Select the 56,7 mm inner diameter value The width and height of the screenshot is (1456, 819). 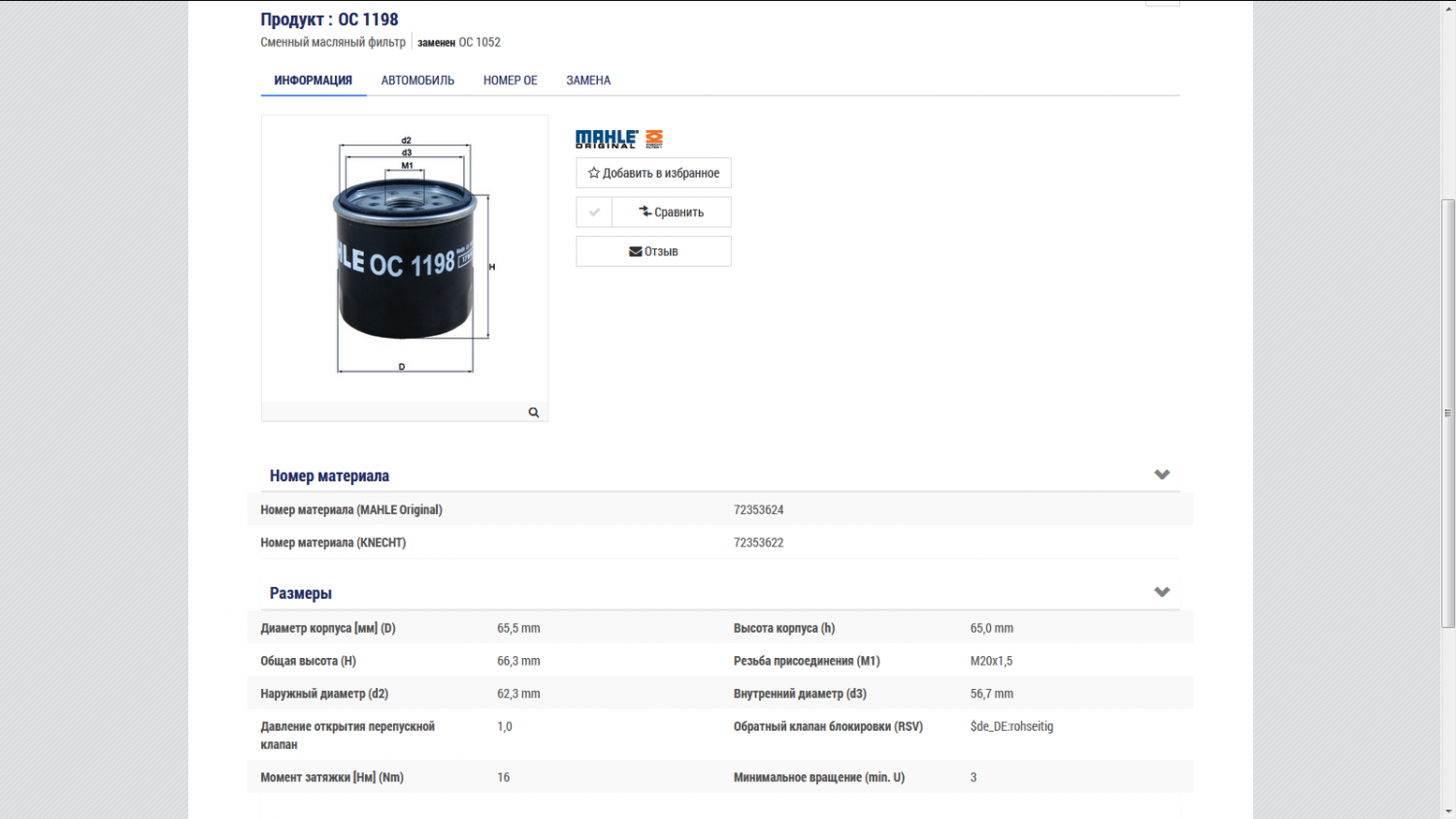tap(991, 694)
